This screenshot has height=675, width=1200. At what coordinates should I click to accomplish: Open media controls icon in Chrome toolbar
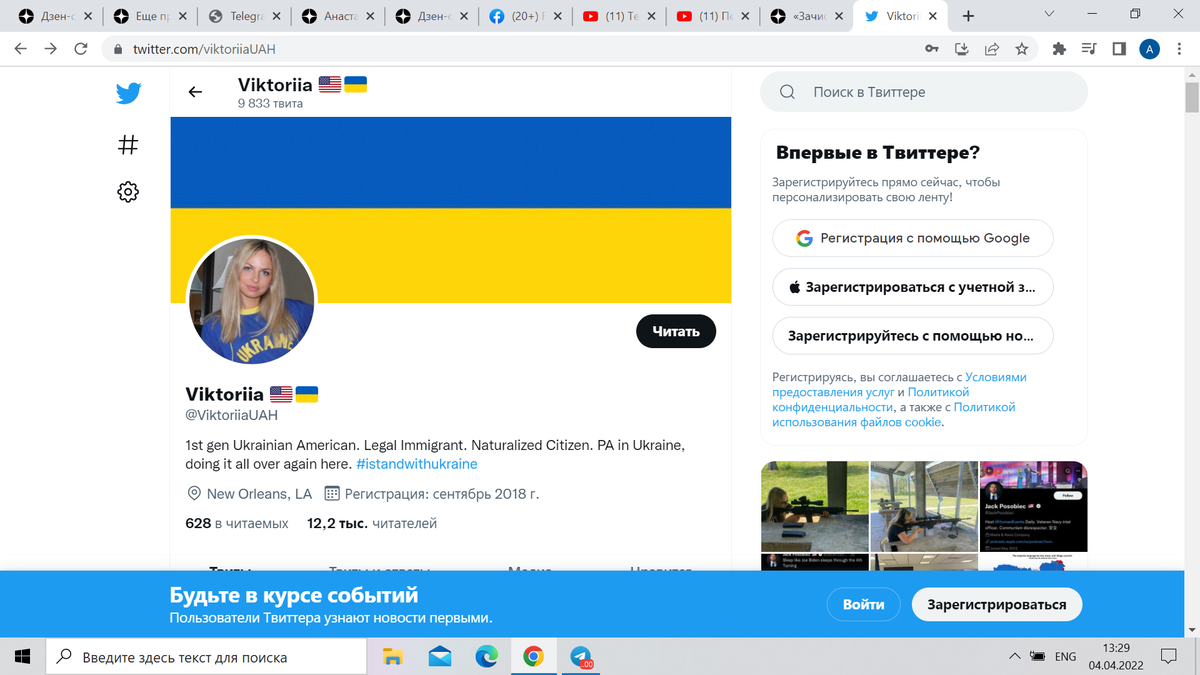(1090, 48)
